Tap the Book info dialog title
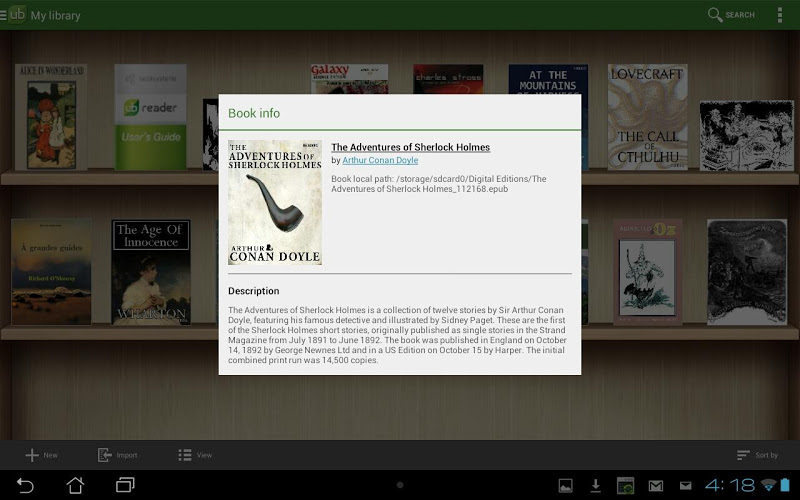This screenshot has height=500, width=800. (x=254, y=113)
